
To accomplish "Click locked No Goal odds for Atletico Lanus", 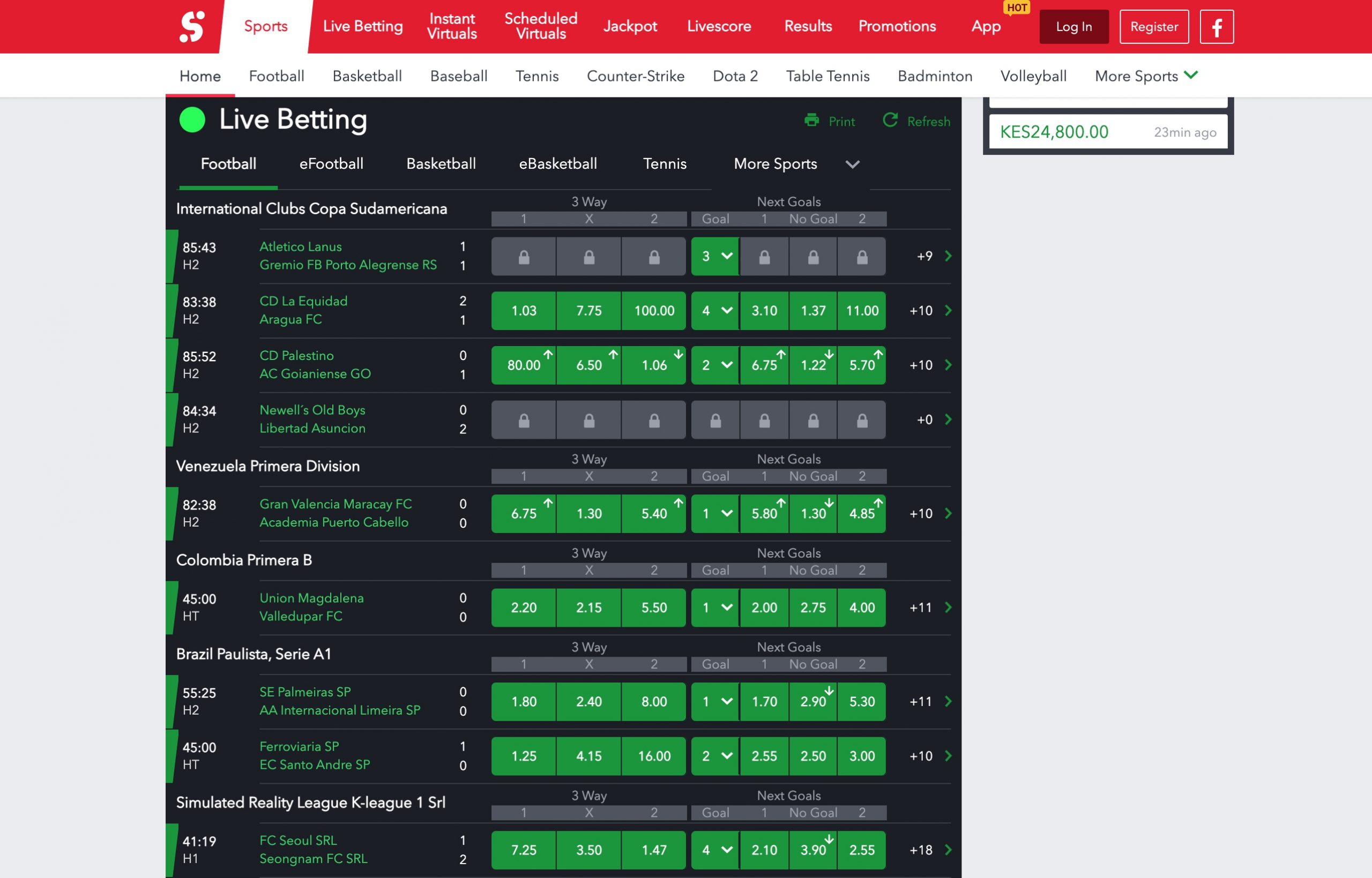I will [813, 257].
